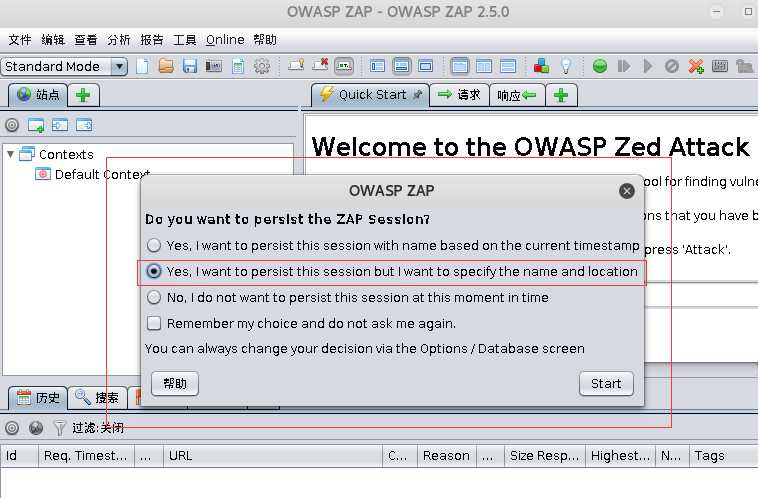This screenshot has width=758, height=498.
Task: Select the expand Information tab layout icon
Action: pyautogui.click(x=402, y=66)
